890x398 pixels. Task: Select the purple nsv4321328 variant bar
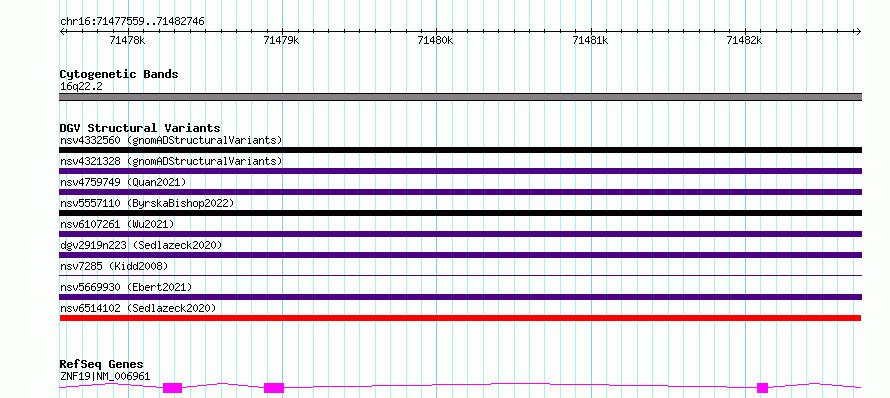click(460, 171)
